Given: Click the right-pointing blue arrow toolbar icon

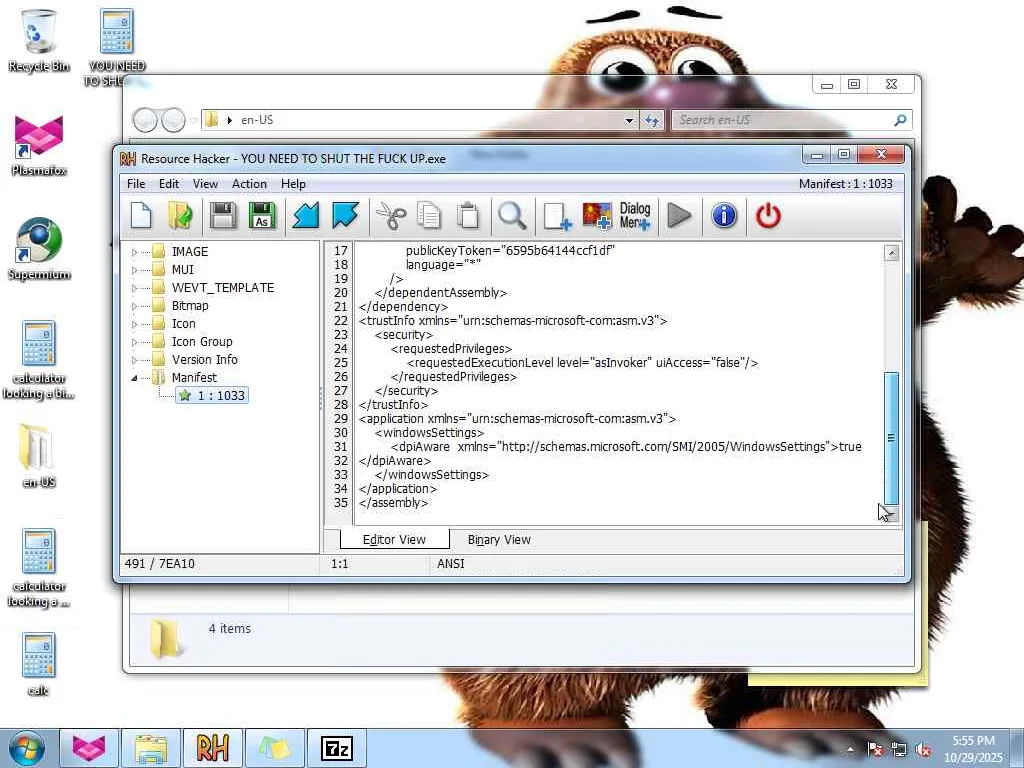Looking at the screenshot, I should (x=345, y=216).
